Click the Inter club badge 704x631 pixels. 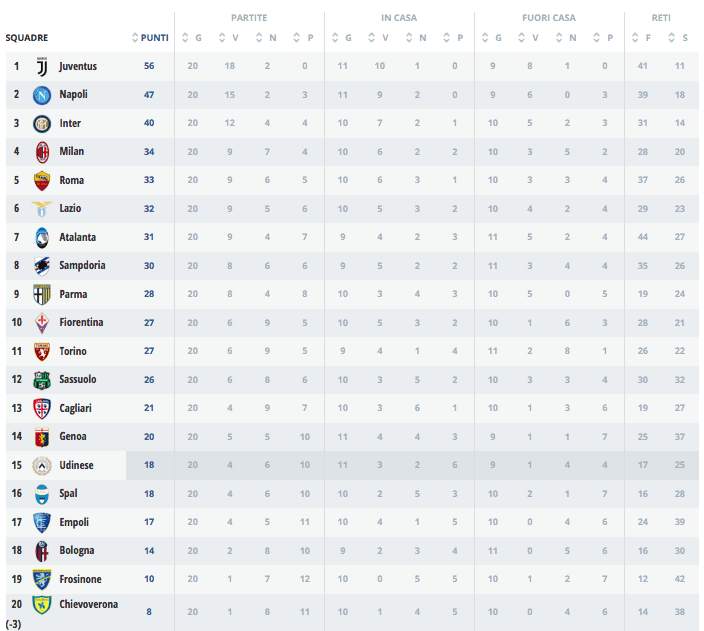[x=42, y=123]
